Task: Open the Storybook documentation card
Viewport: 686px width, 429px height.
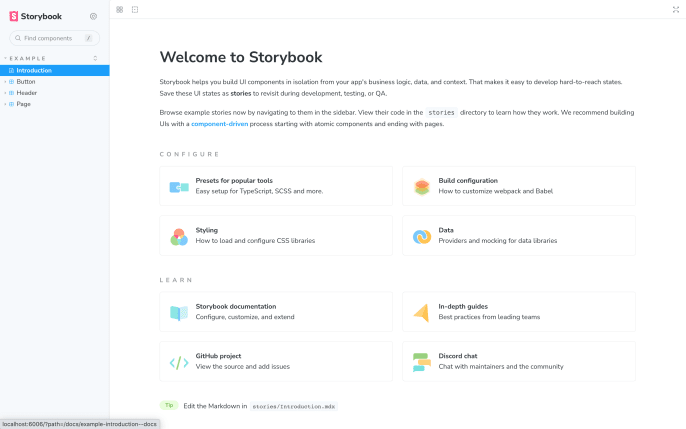Action: [276, 312]
